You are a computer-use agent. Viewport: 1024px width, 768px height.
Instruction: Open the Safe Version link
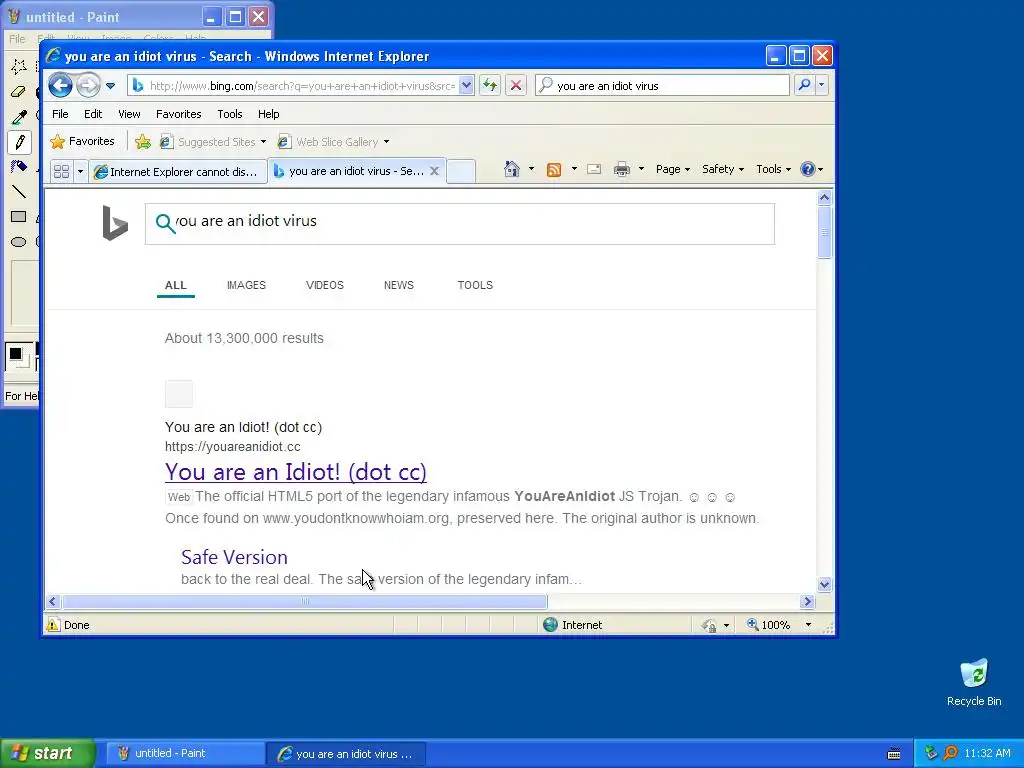234,557
